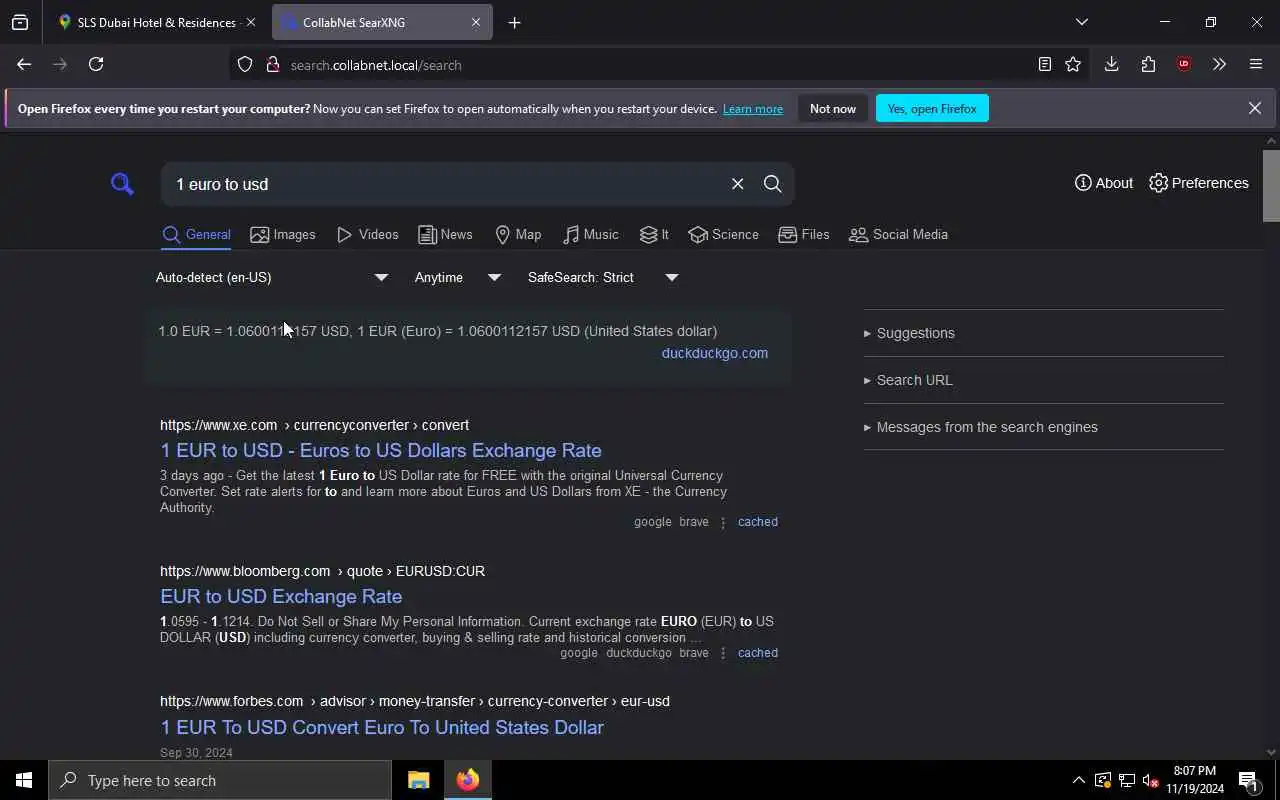1280x800 pixels.
Task: Open the SafeSearch Strict dropdown
Action: [603, 277]
